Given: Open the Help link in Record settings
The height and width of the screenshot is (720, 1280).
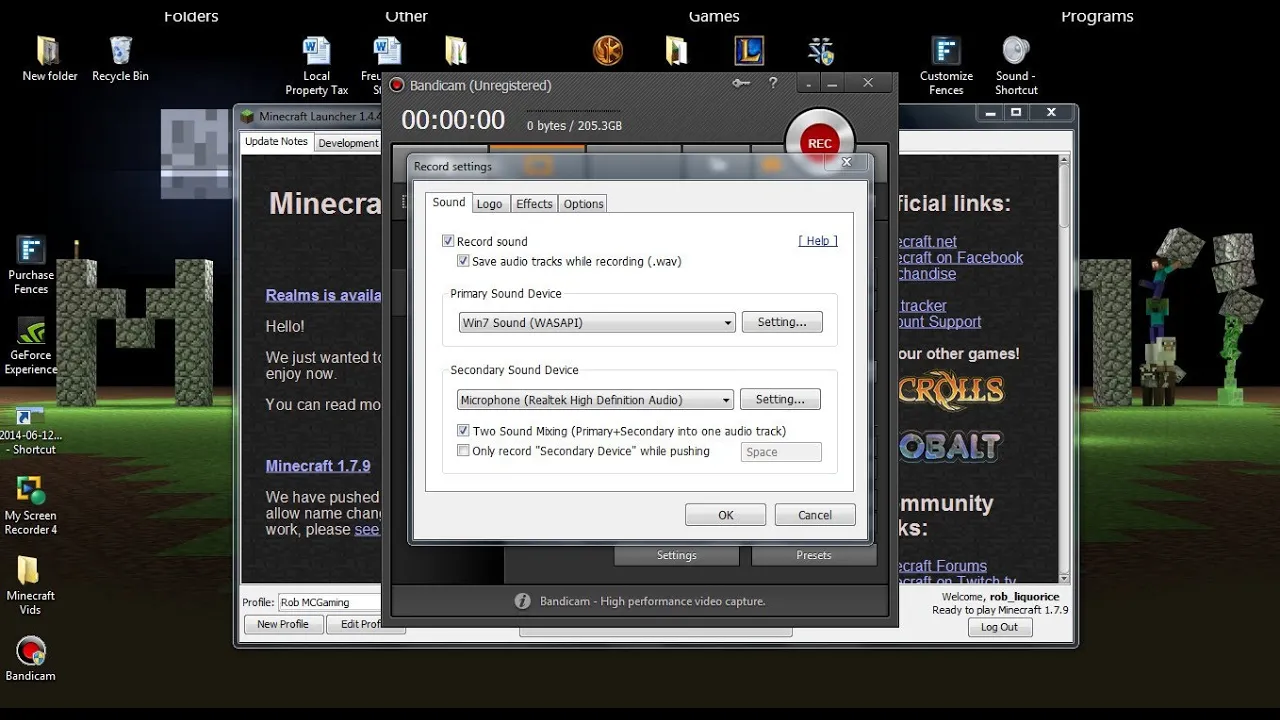Looking at the screenshot, I should 818,241.
